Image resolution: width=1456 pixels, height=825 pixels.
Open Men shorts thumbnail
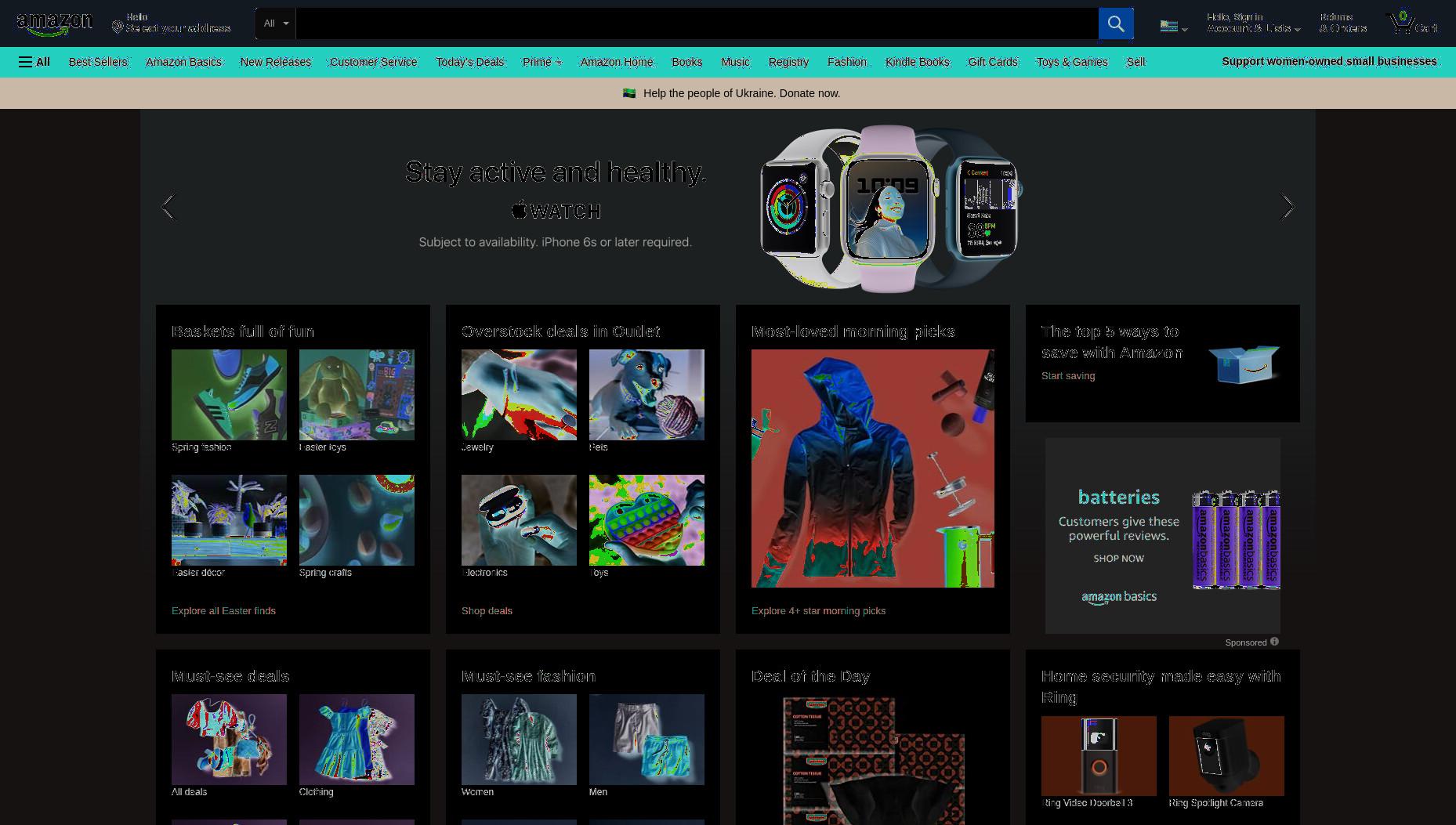coord(647,740)
